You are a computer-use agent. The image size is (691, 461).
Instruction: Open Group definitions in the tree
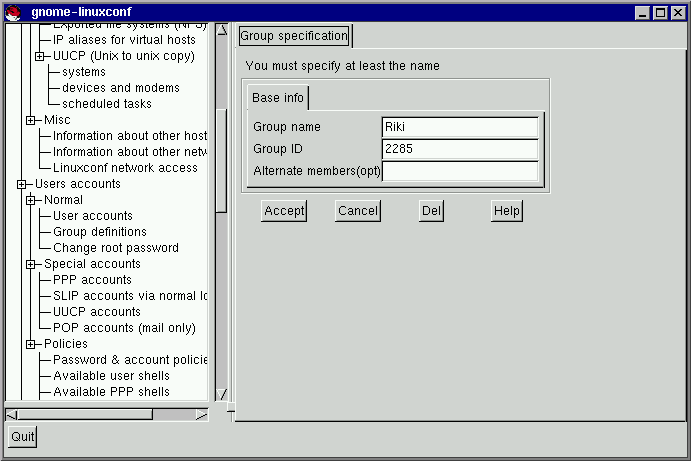[x=99, y=232]
